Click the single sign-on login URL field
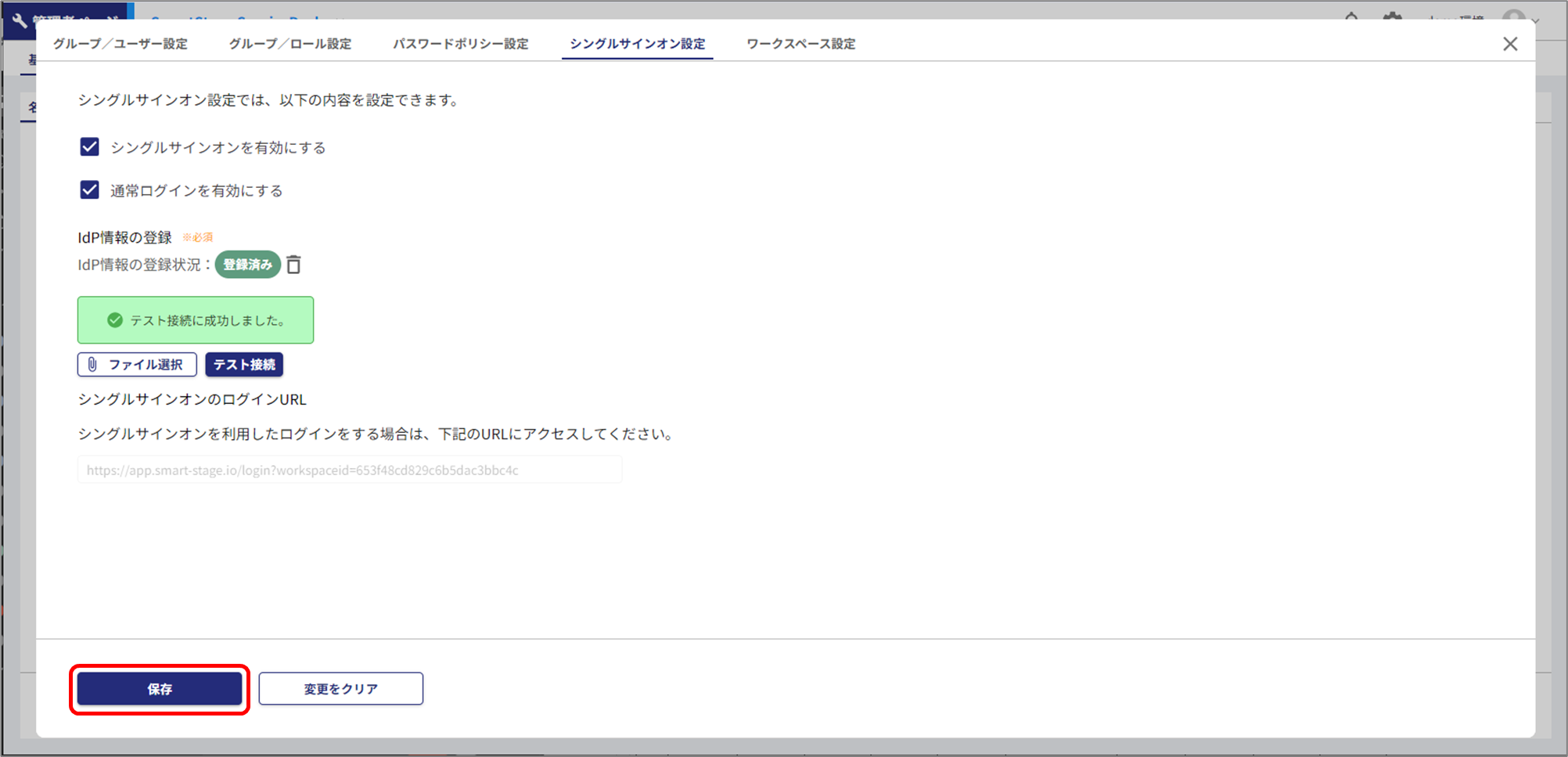 pos(349,470)
